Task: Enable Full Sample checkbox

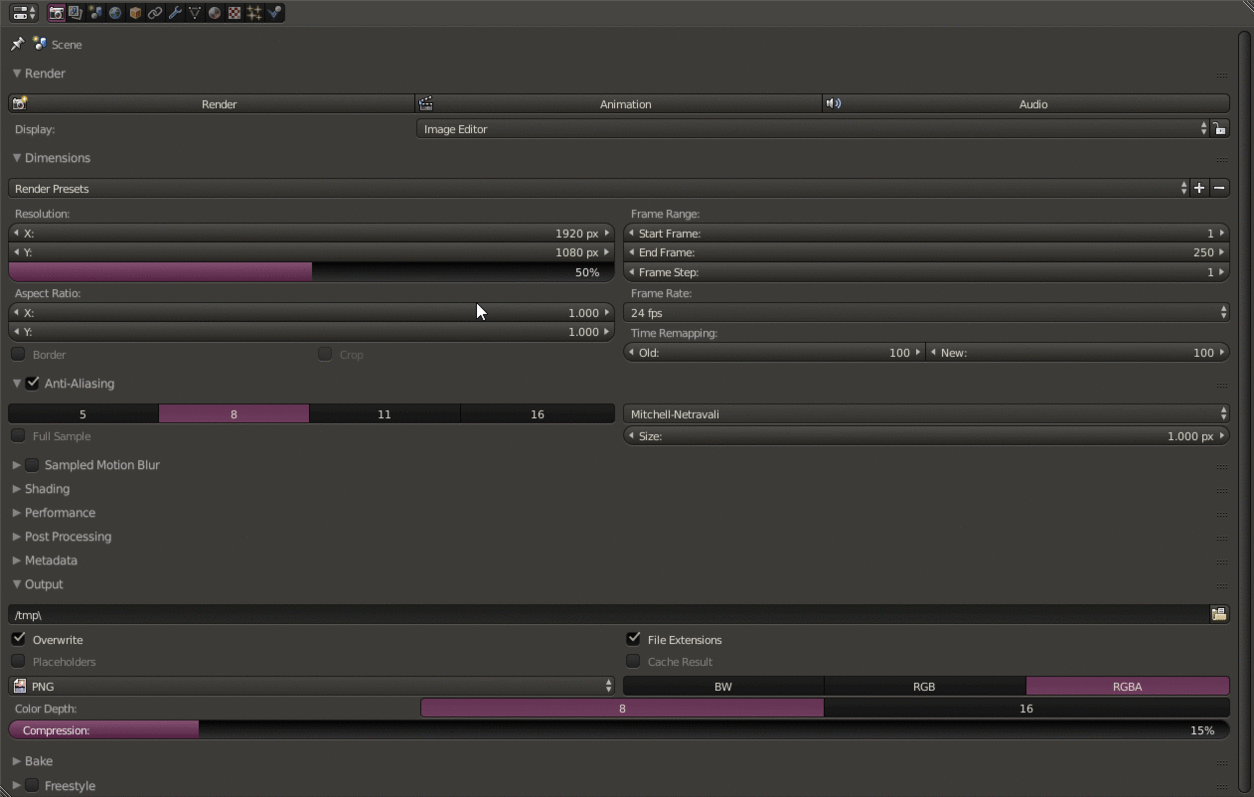Action: [18, 436]
